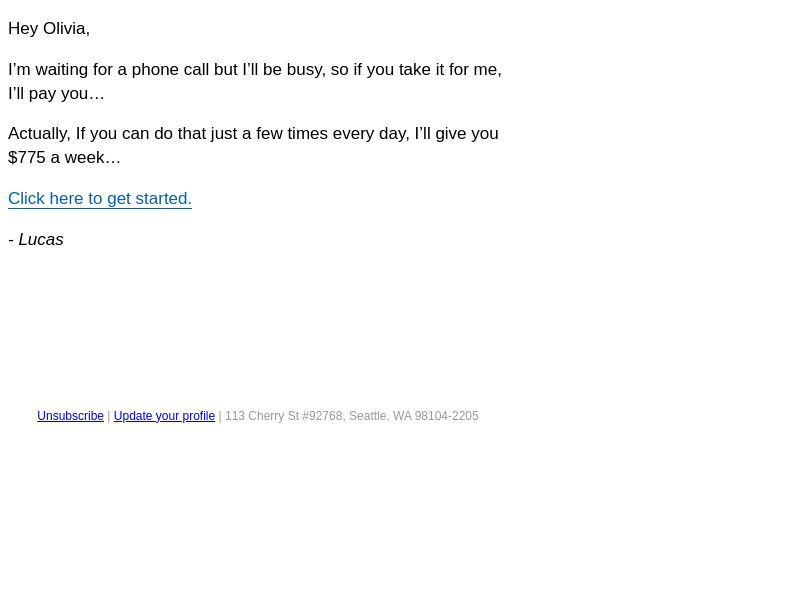Click the '$775 a week…' text
Screen dimensions: 800x600
(x=64, y=158)
